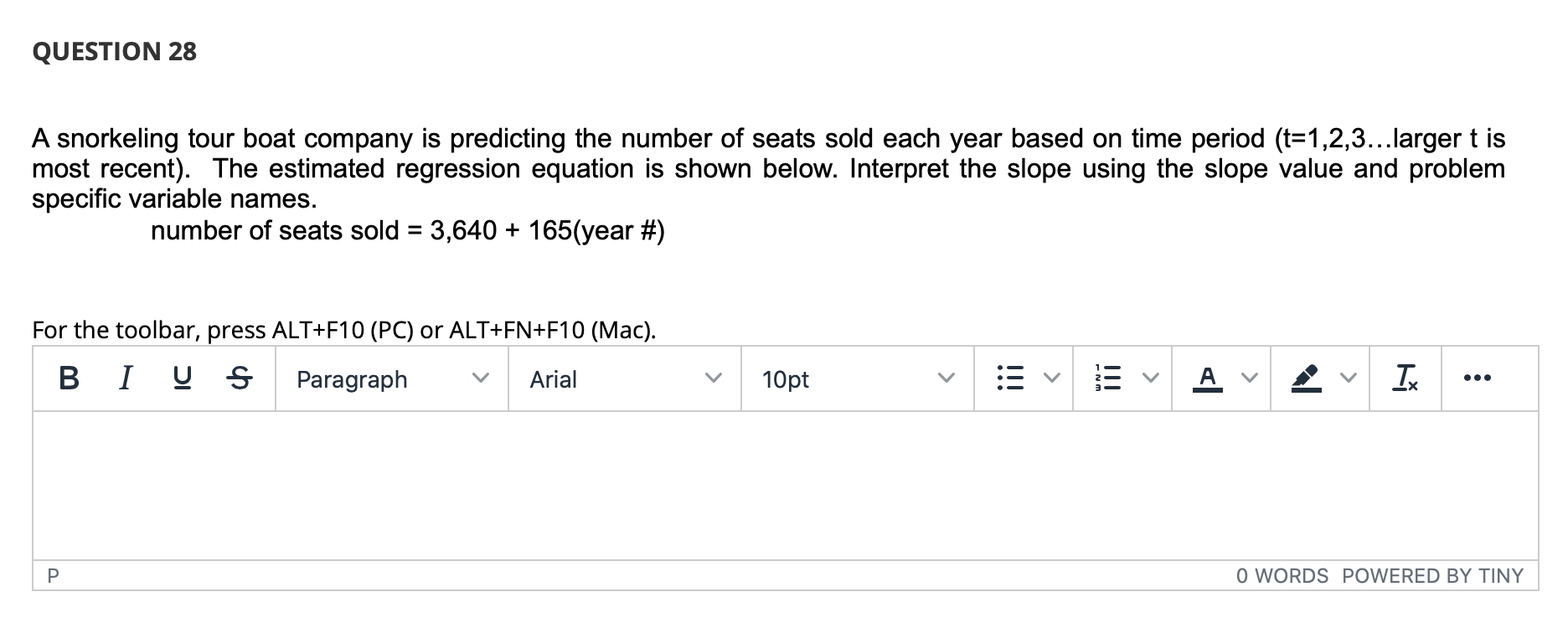
Task: Expand highlight color picker arrow
Action: pos(1349,379)
